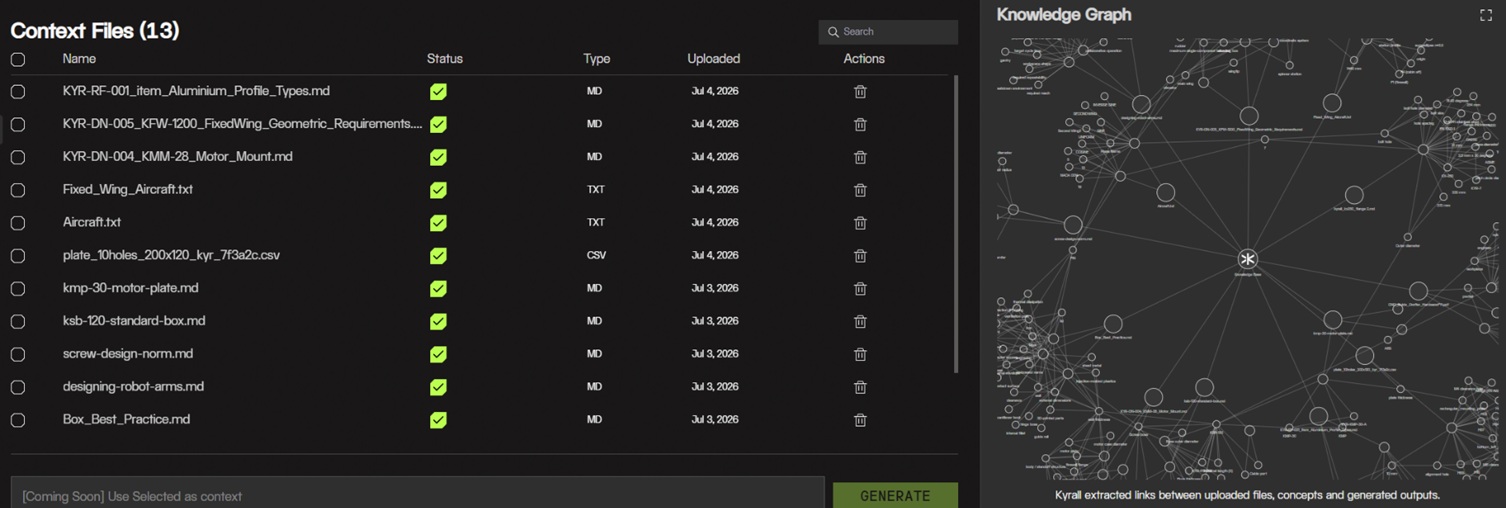1506x508 pixels.
Task: Click the 'Use Selected as context' prompt field
Action: tap(417, 495)
